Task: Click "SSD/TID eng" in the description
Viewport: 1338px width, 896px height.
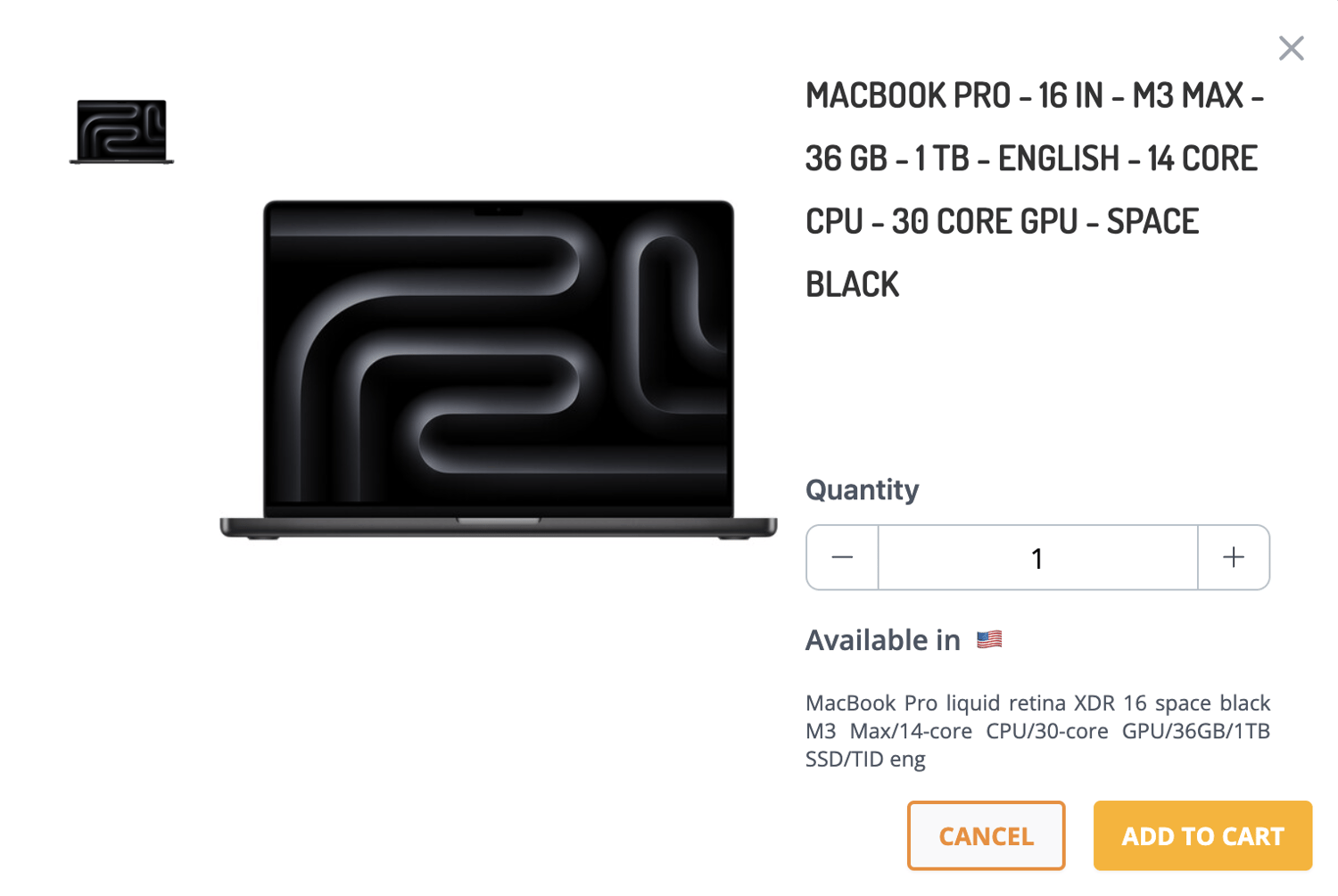Action: tap(865, 760)
